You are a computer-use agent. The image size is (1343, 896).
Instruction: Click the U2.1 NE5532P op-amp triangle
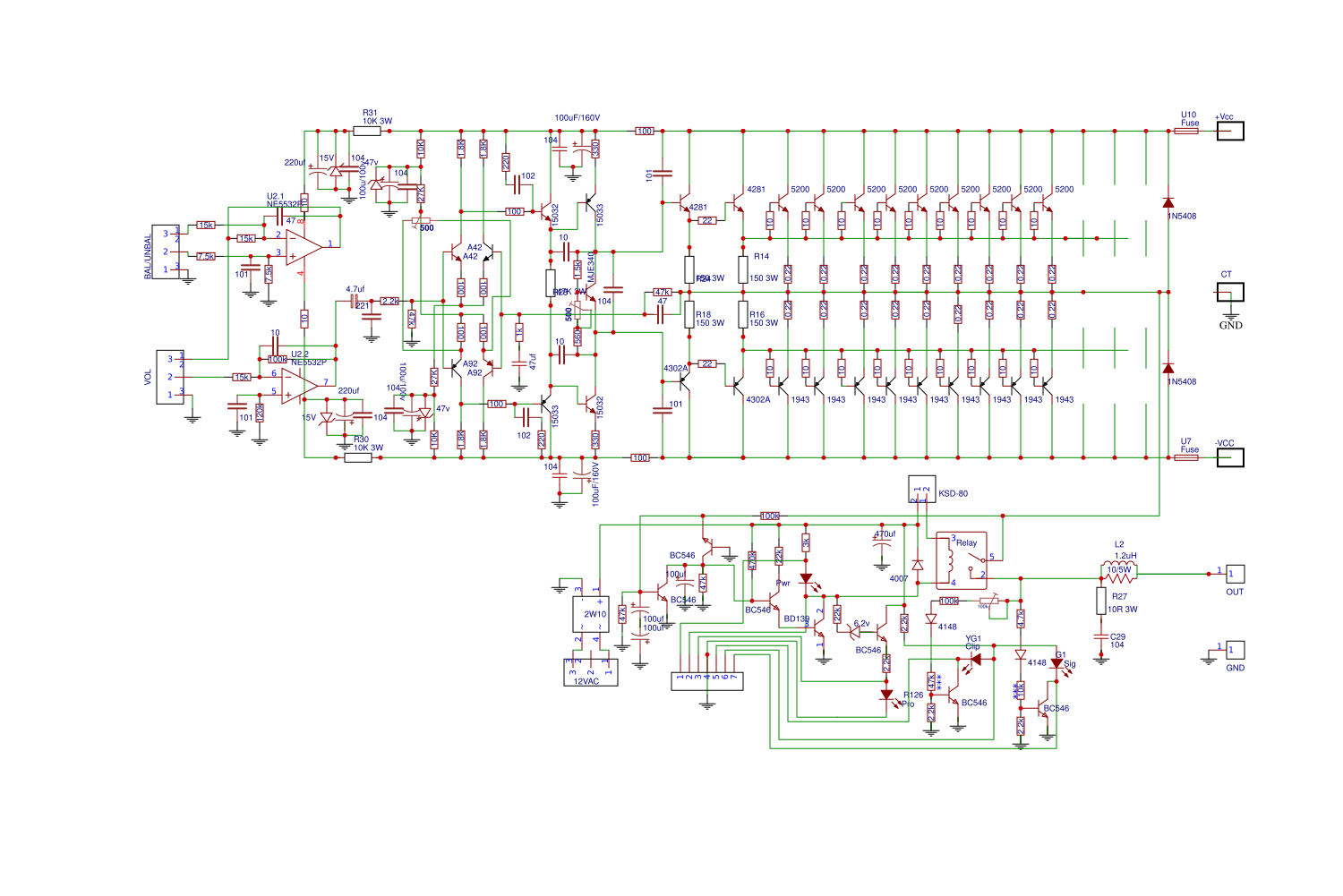tap(304, 247)
